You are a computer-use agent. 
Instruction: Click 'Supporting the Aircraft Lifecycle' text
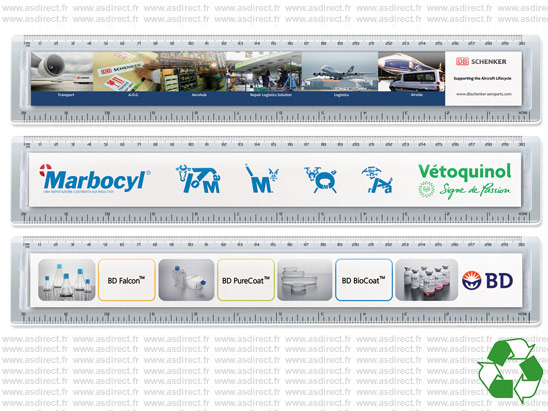(482, 78)
